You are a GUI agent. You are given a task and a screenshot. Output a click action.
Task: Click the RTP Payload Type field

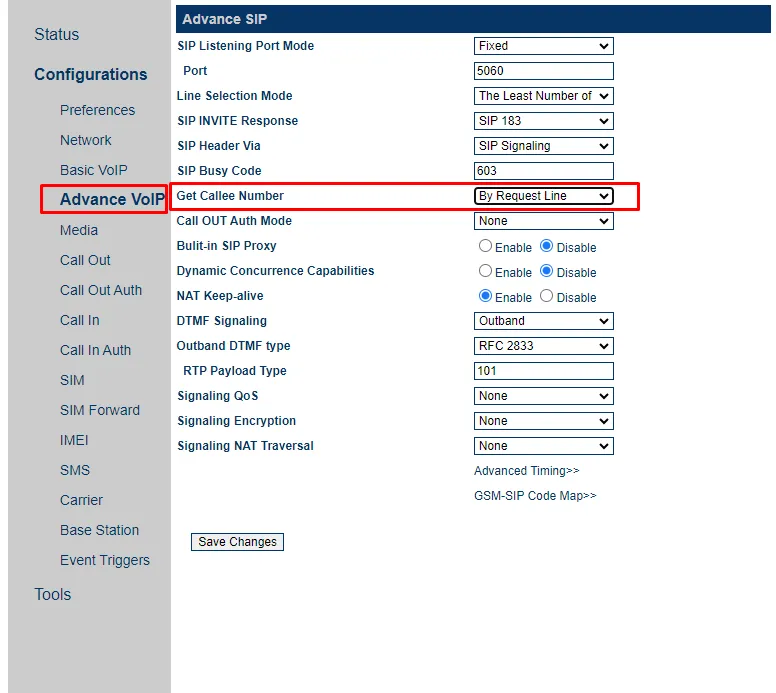point(543,371)
